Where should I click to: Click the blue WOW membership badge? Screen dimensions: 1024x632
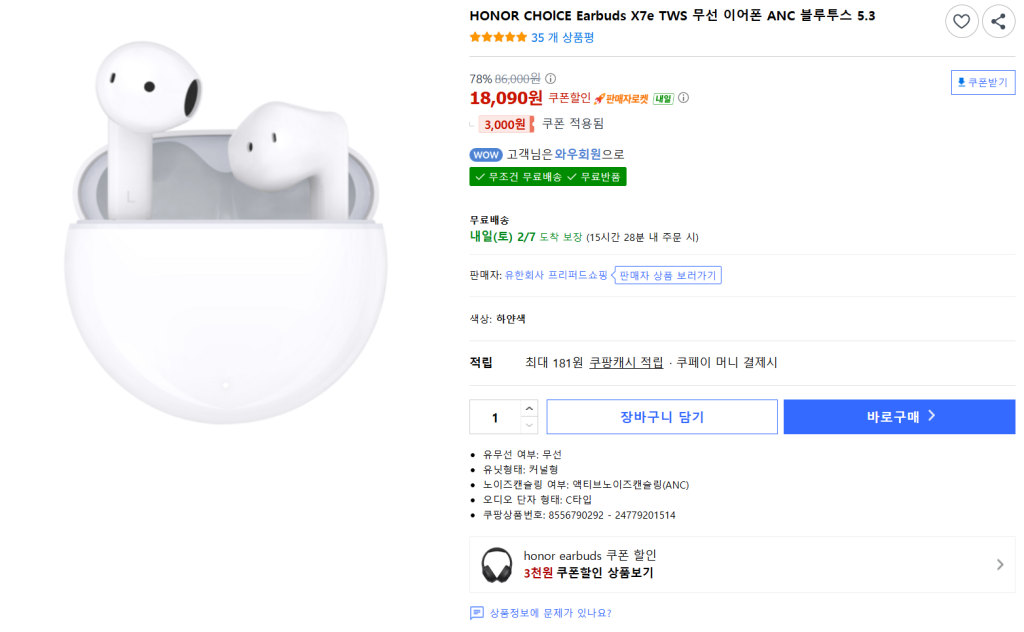[485, 154]
